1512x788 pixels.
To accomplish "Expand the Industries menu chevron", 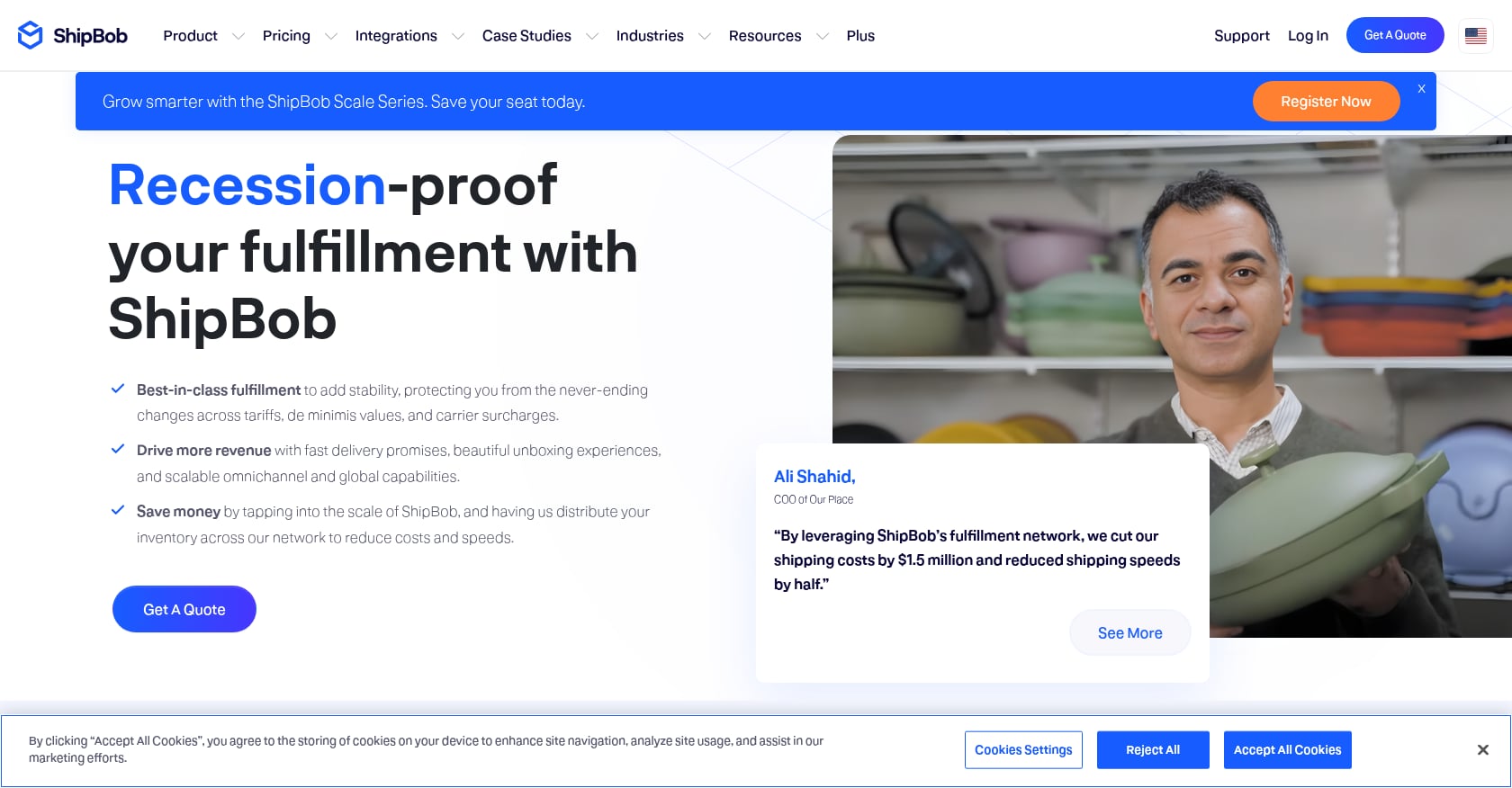I will click(705, 36).
